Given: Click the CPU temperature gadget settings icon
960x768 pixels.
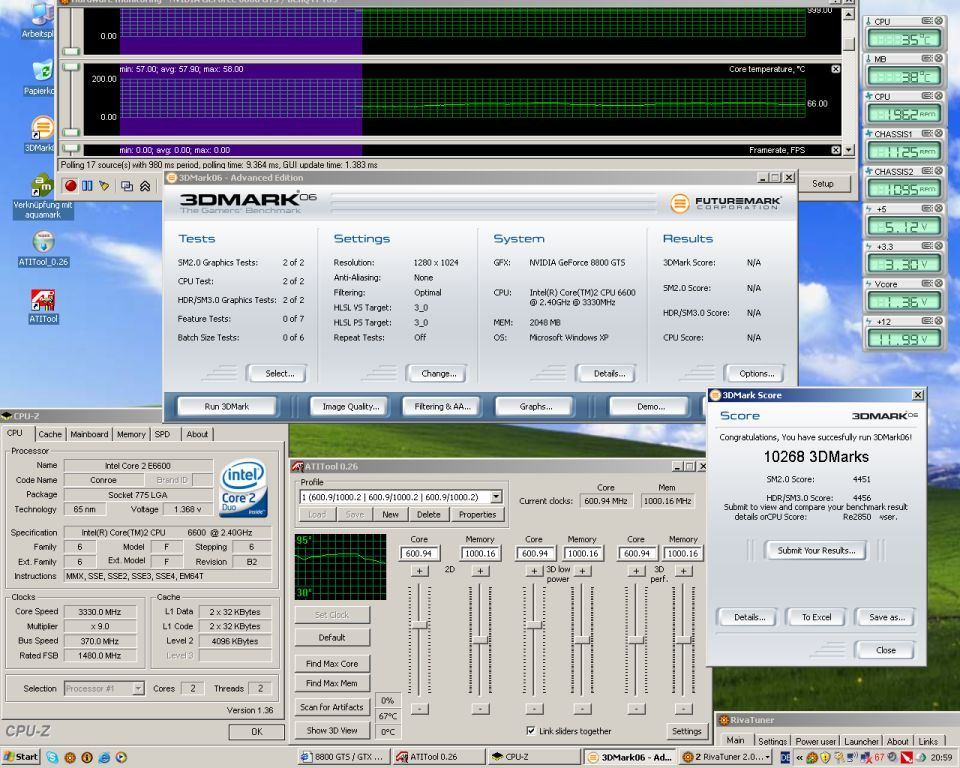Looking at the screenshot, I should point(927,21).
